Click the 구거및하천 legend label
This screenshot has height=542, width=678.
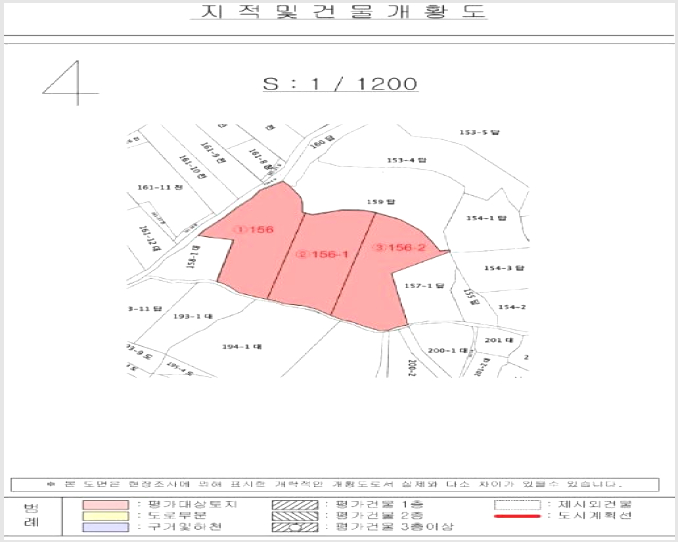click(x=185, y=527)
